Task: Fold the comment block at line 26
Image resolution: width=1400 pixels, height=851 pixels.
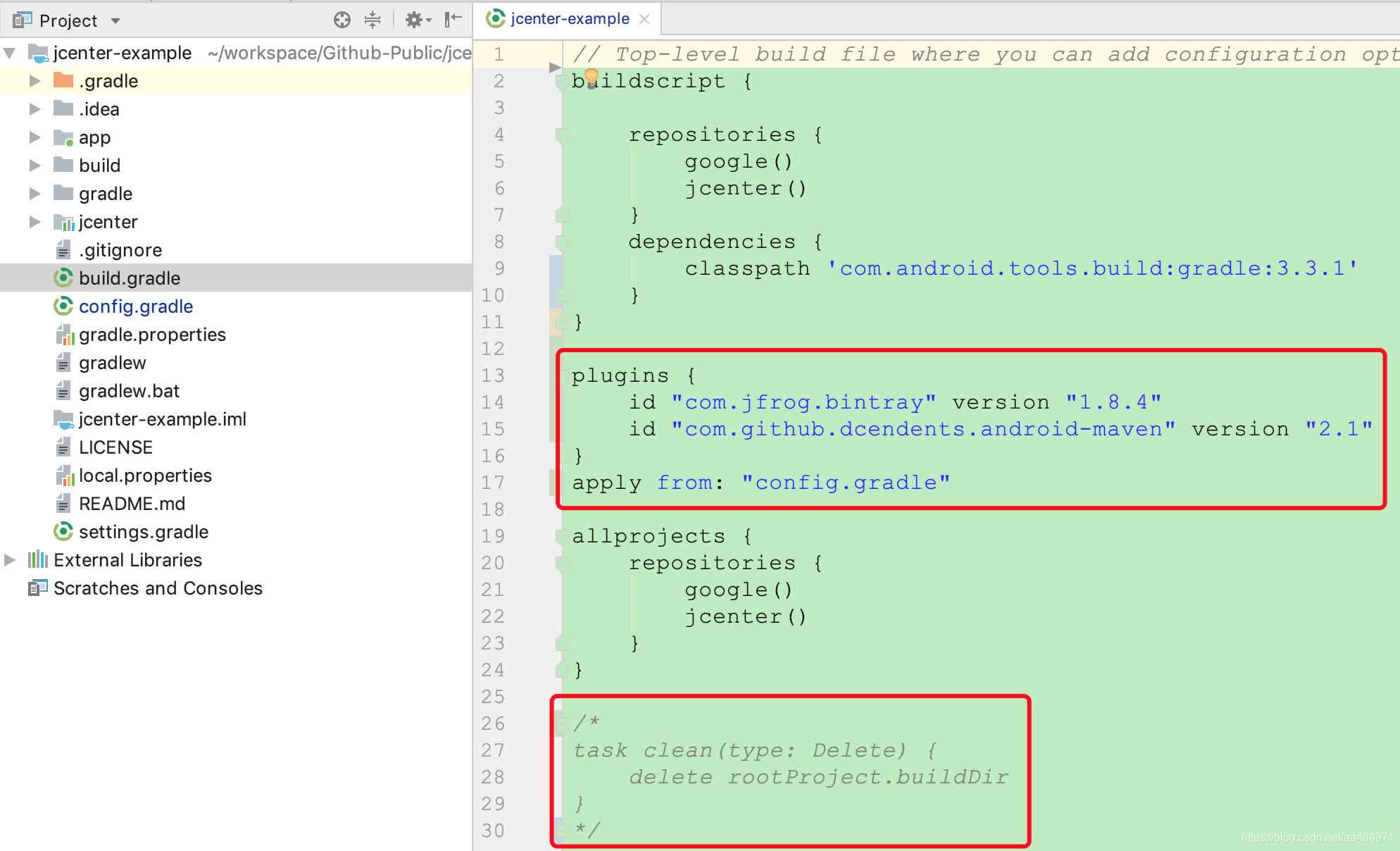Action: coord(561,723)
